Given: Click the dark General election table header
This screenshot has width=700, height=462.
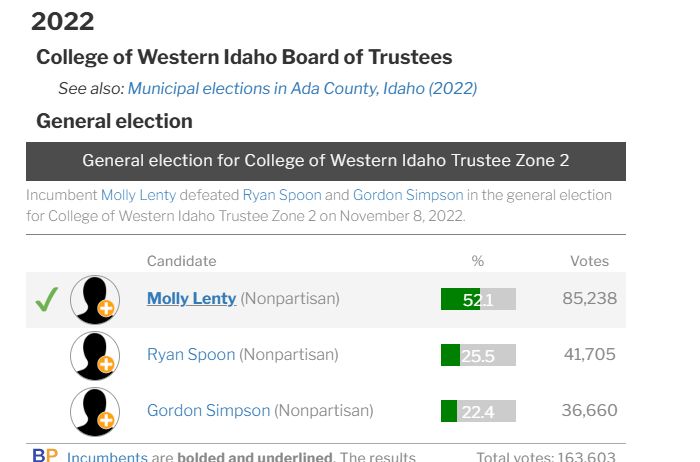Looking at the screenshot, I should pyautogui.click(x=326, y=161).
